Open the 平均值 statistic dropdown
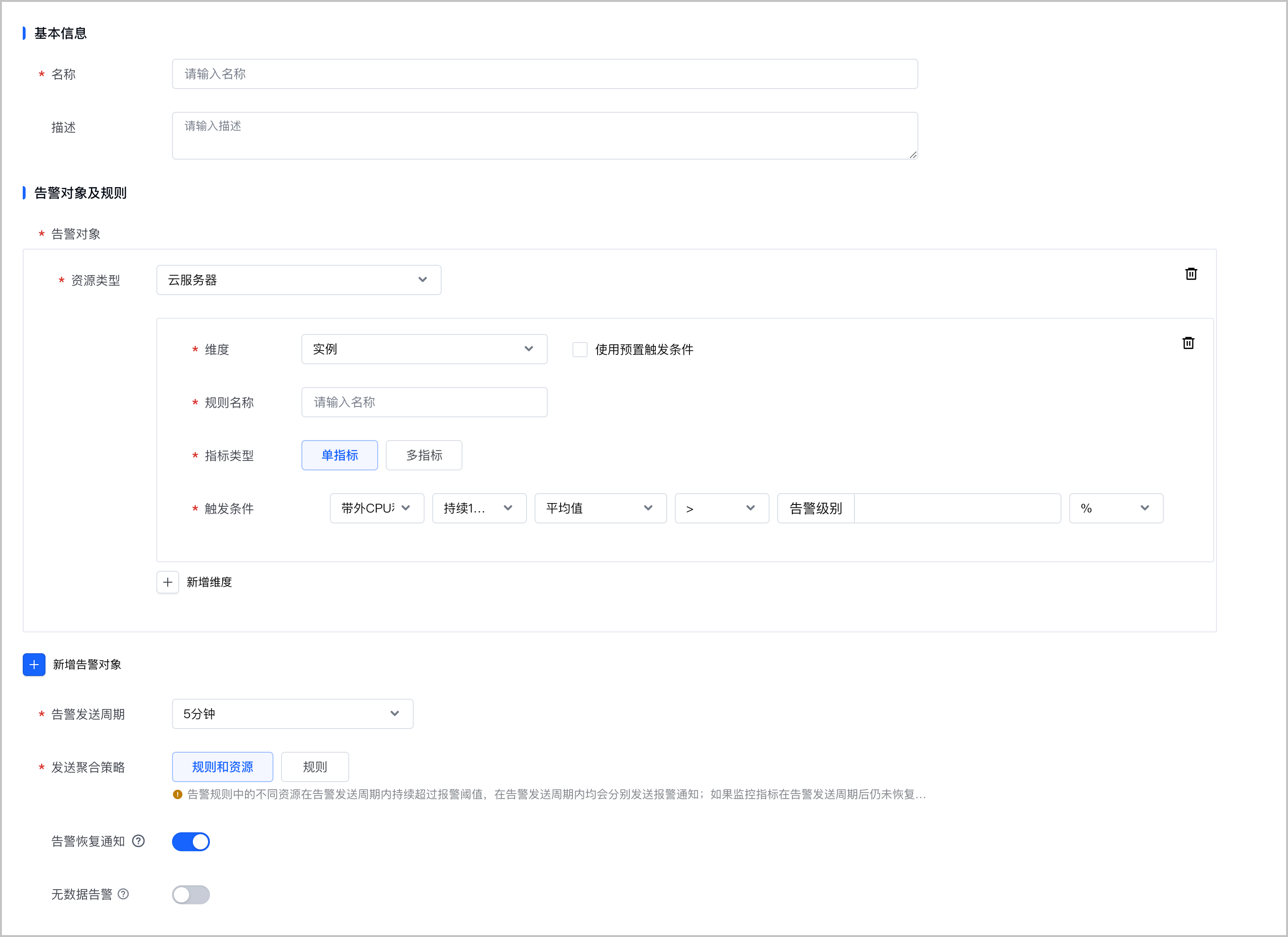The width and height of the screenshot is (1288, 937). pyautogui.click(x=601, y=508)
